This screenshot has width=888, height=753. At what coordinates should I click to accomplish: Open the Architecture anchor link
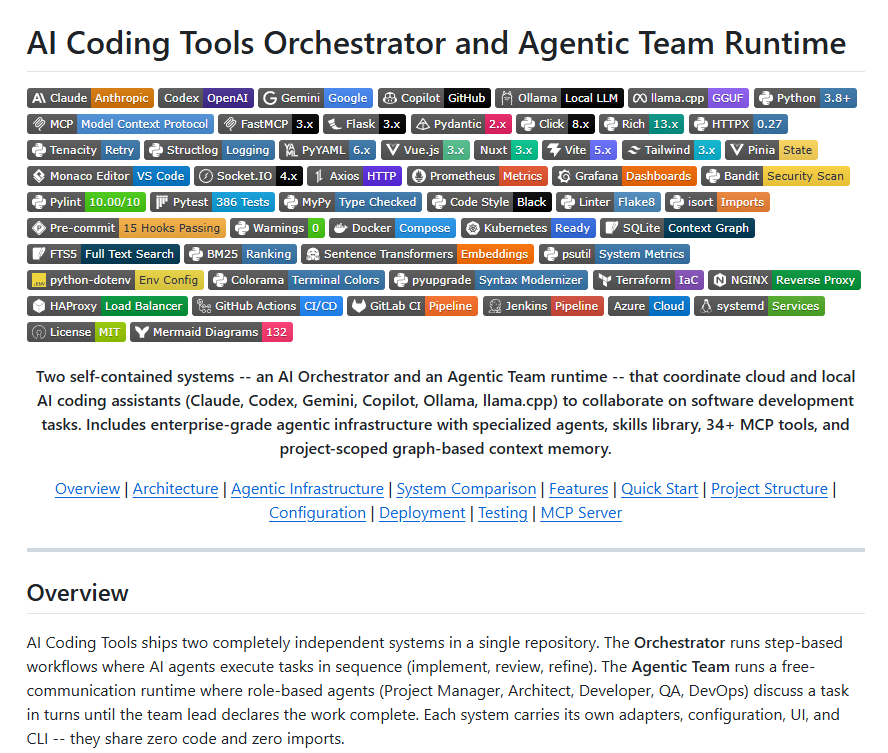(175, 489)
